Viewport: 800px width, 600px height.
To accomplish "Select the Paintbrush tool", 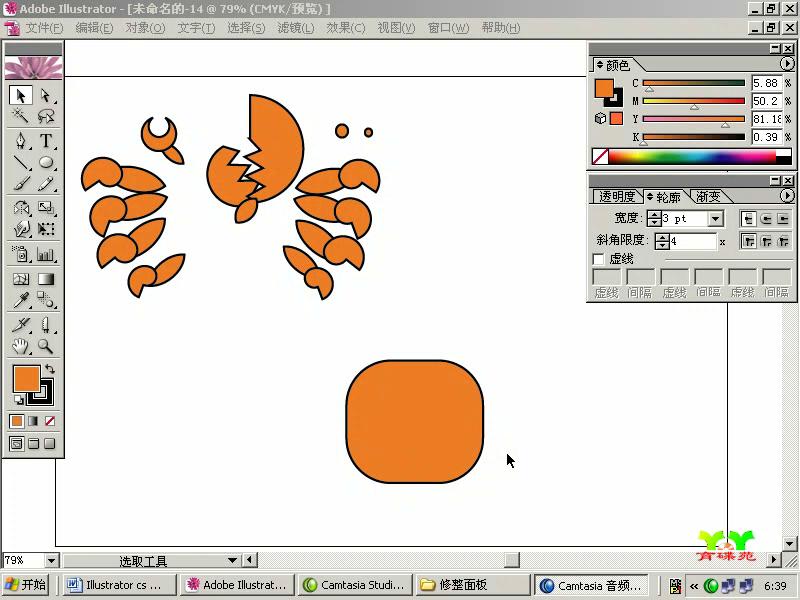I will (21, 184).
